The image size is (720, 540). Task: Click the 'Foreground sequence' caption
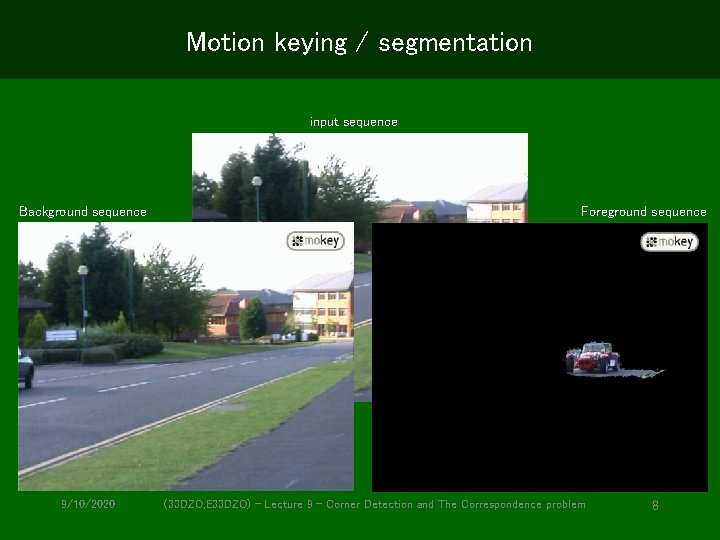[643, 212]
